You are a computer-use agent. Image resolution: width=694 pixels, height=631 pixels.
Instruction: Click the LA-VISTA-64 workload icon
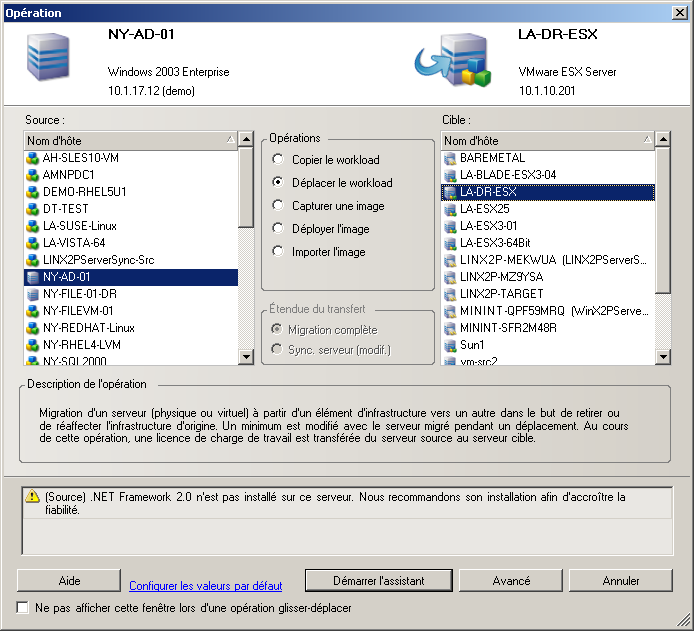point(32,243)
